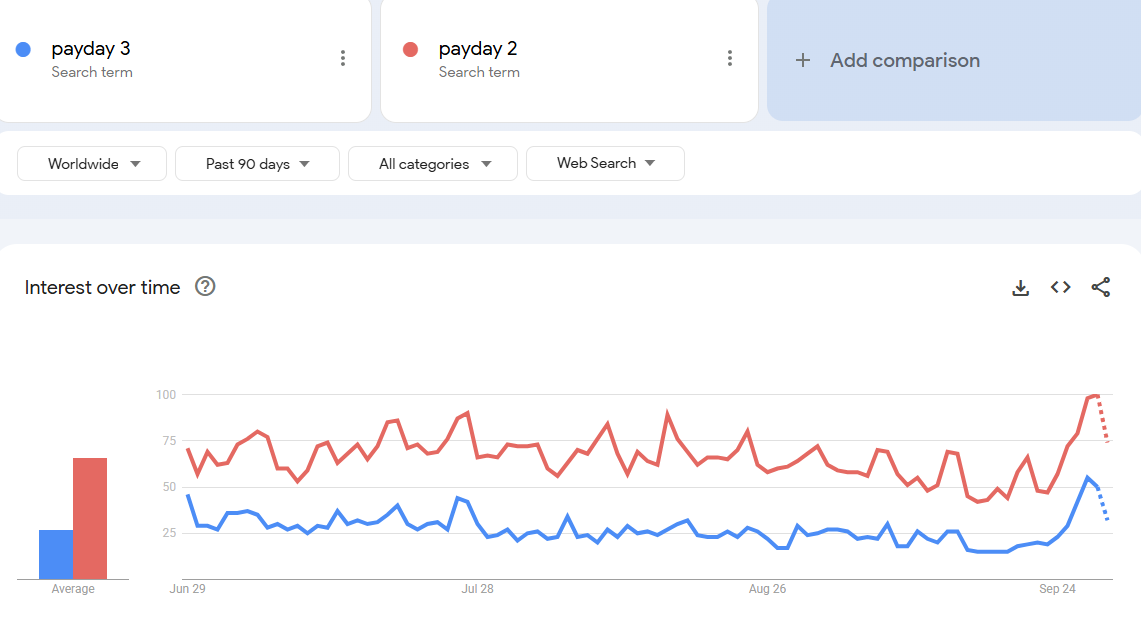
Task: Change the Past 90 days time range
Action: coord(257,164)
